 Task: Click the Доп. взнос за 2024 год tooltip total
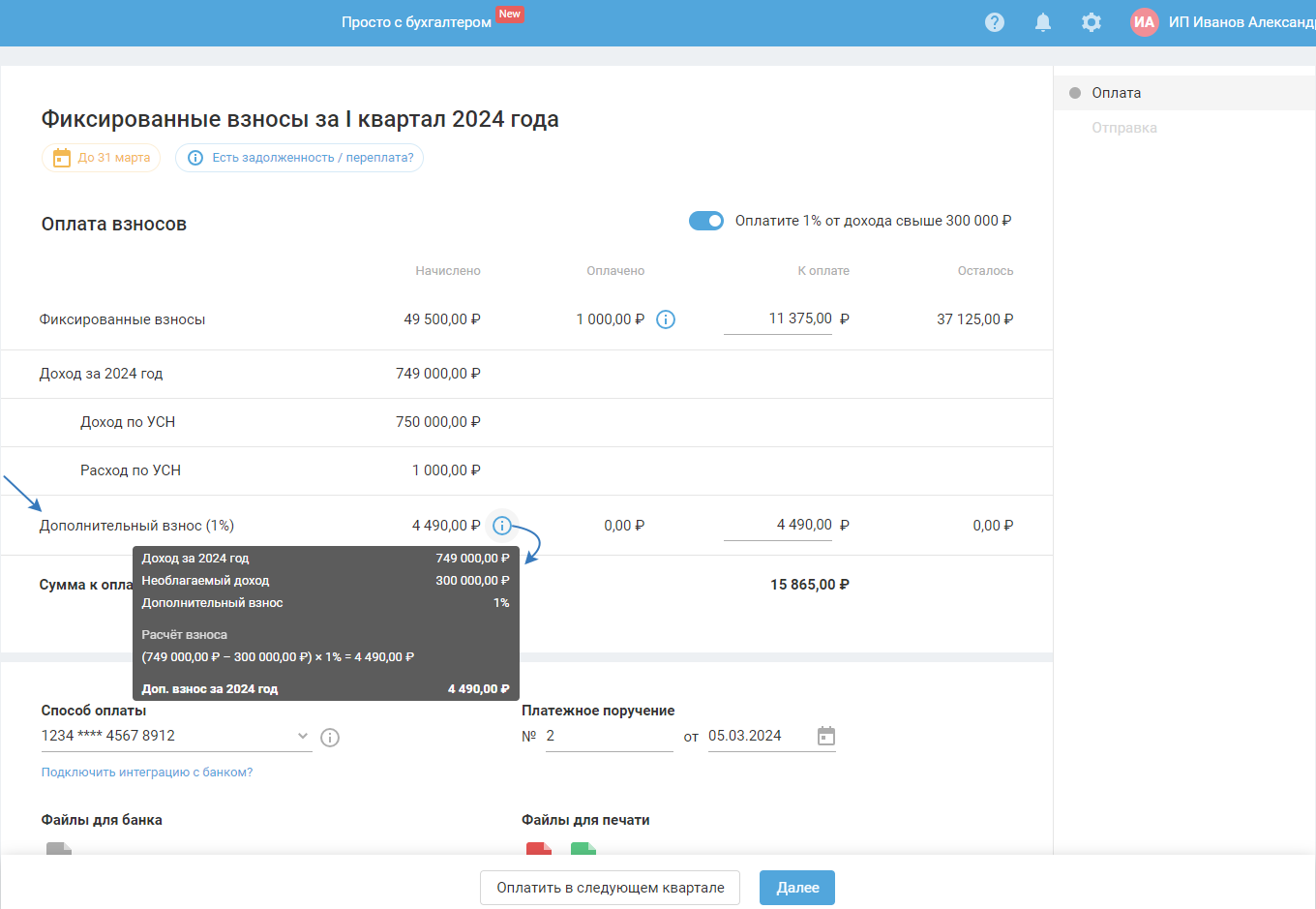click(x=325, y=689)
